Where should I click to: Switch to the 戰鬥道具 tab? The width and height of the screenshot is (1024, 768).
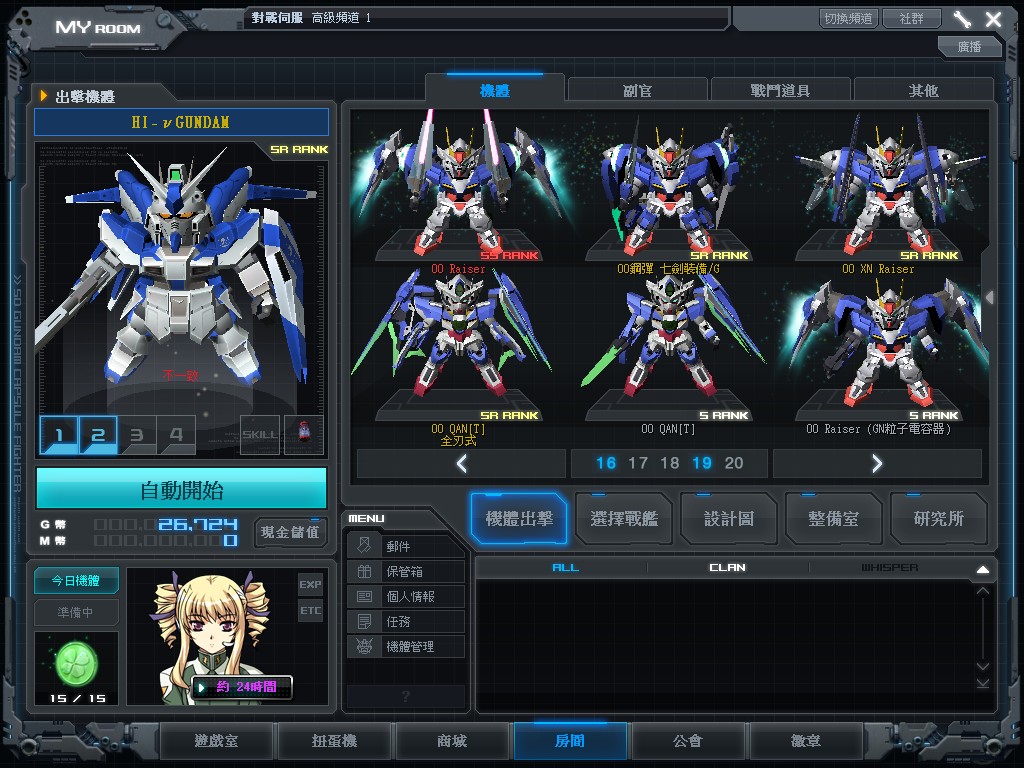(780, 90)
